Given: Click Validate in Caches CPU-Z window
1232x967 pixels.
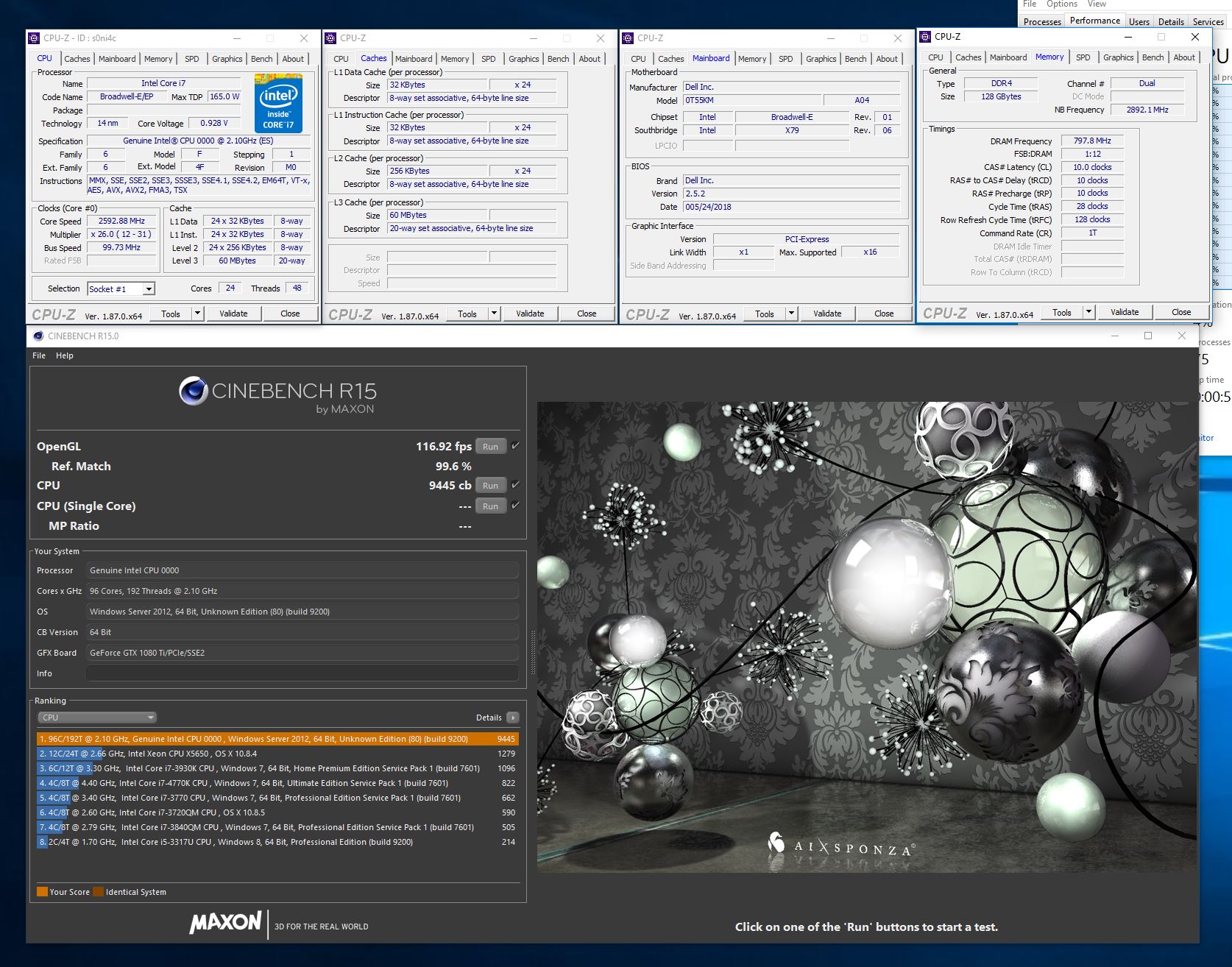Looking at the screenshot, I should [x=530, y=314].
